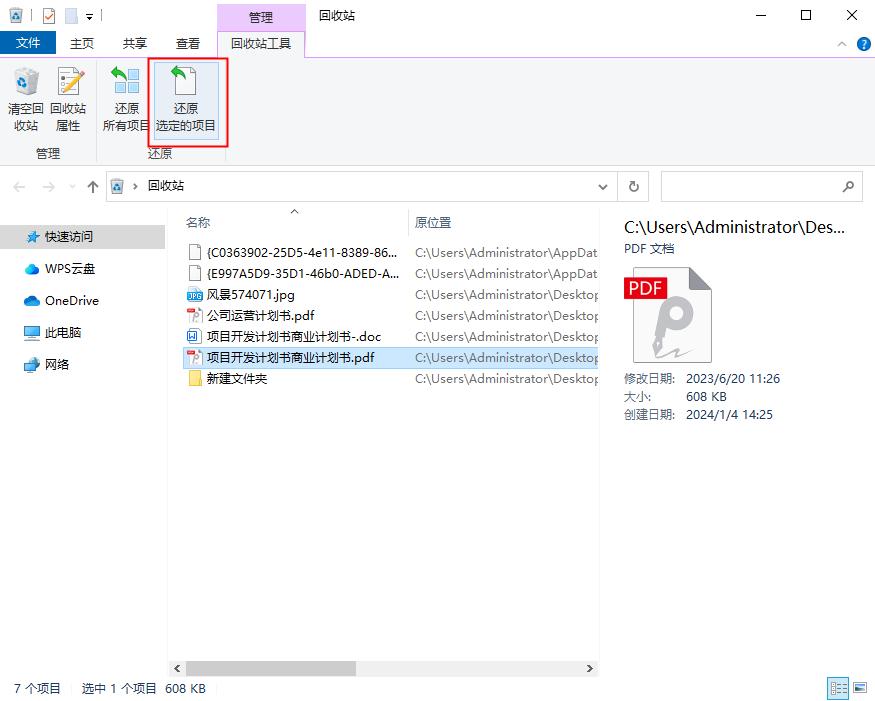This screenshot has width=875, height=701.
Task: Click the horizontal scrollbar thumb
Action: 271,668
